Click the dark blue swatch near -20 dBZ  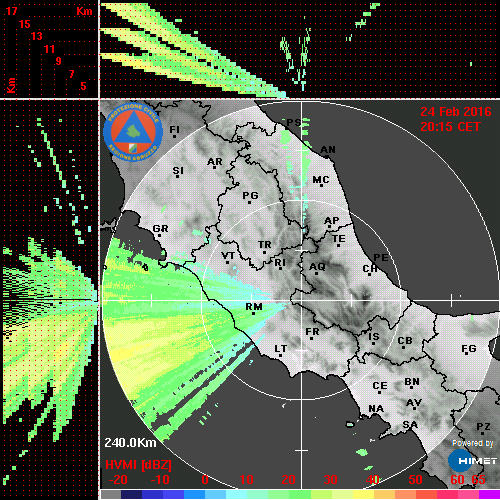[132, 495]
